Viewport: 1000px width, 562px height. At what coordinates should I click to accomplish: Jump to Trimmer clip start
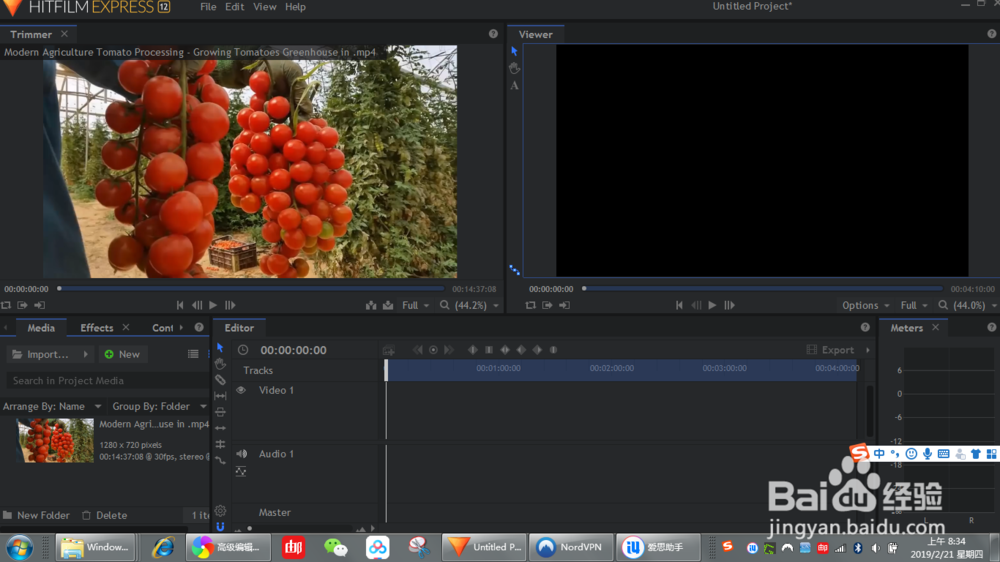[x=180, y=306]
